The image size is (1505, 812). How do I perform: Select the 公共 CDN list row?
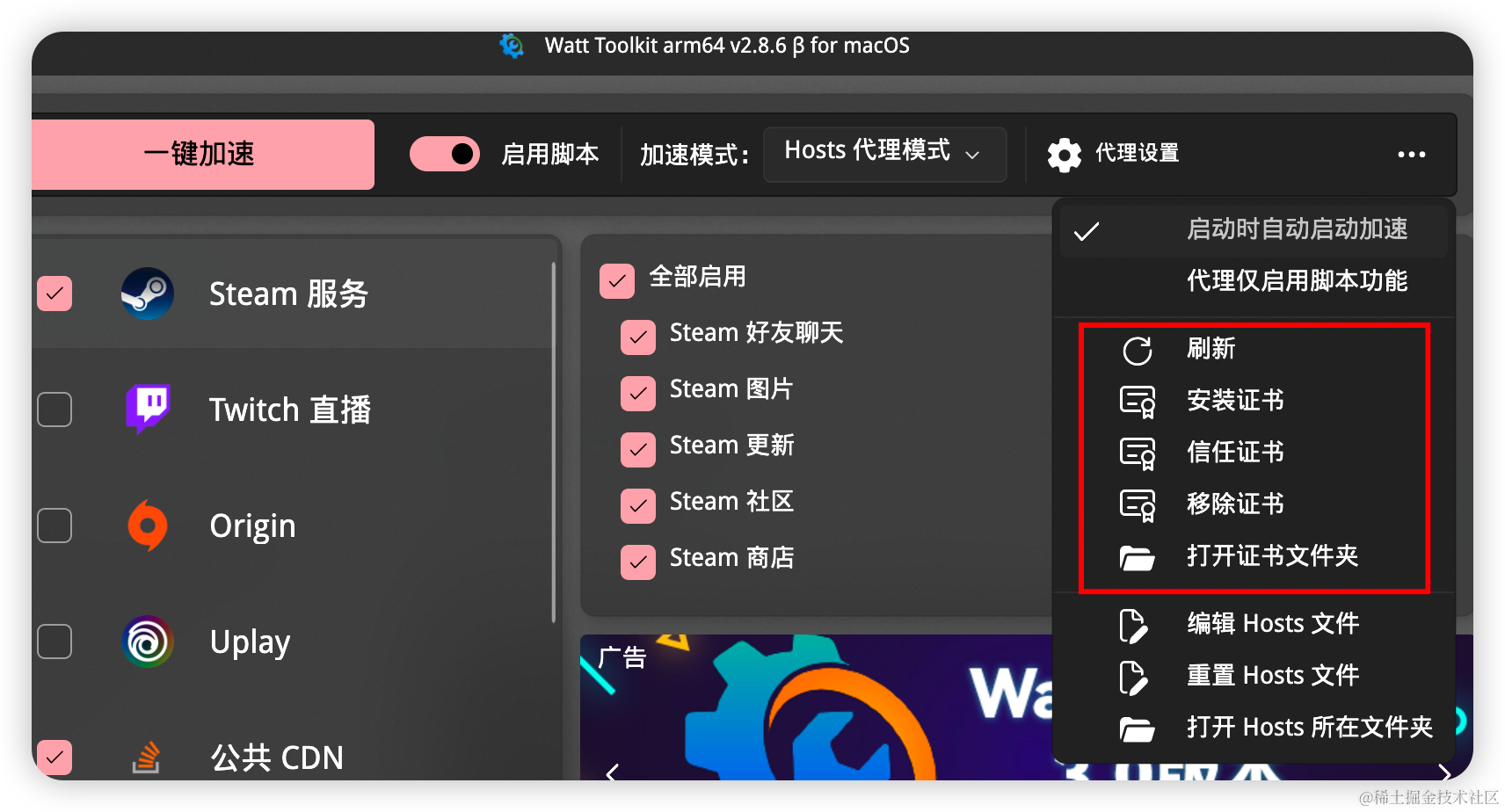coord(291,757)
